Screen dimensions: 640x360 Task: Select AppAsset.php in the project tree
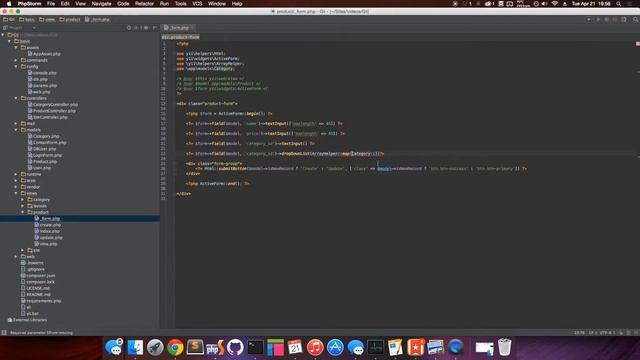pyautogui.click(x=44, y=54)
